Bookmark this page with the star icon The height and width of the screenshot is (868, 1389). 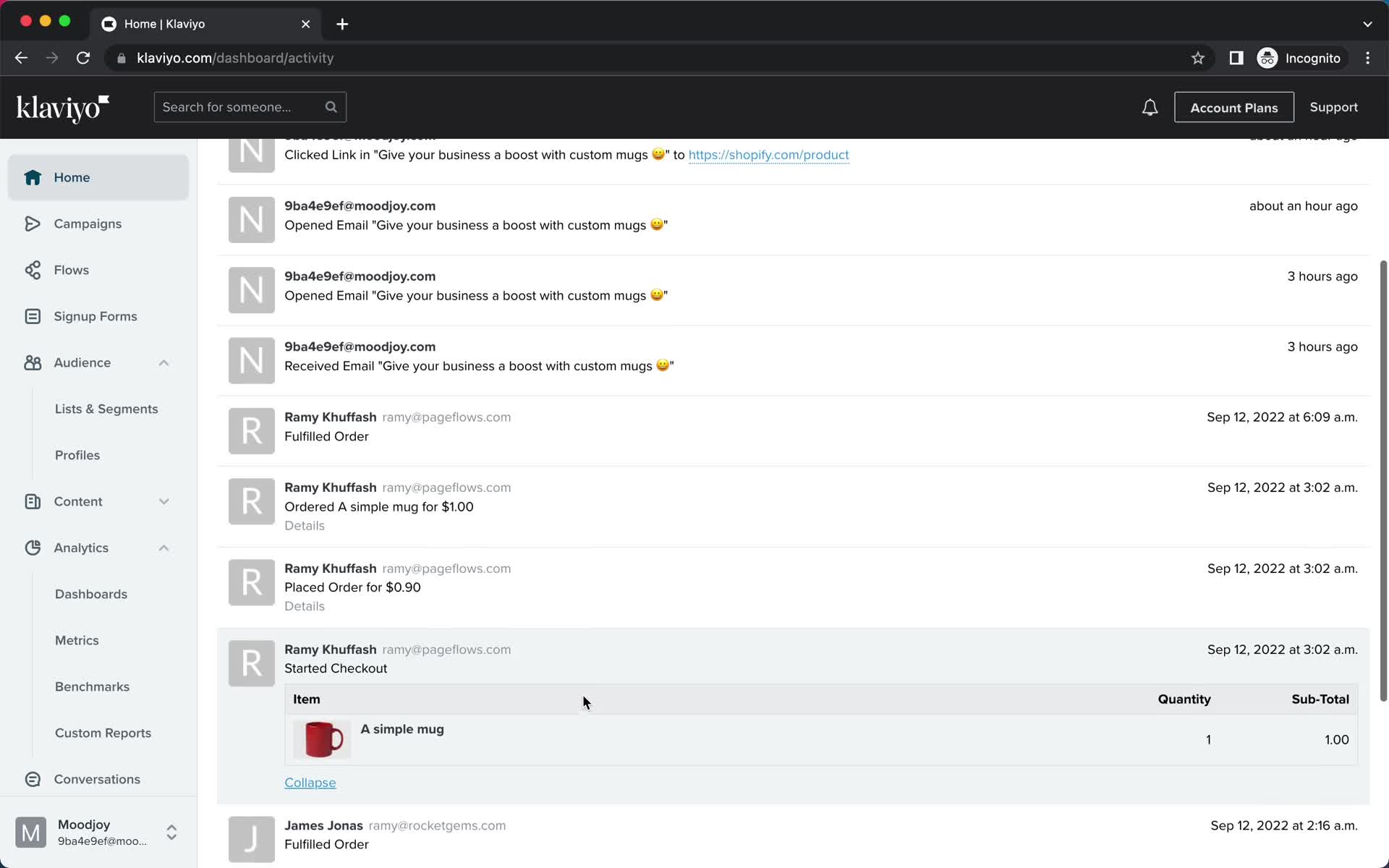1198,58
